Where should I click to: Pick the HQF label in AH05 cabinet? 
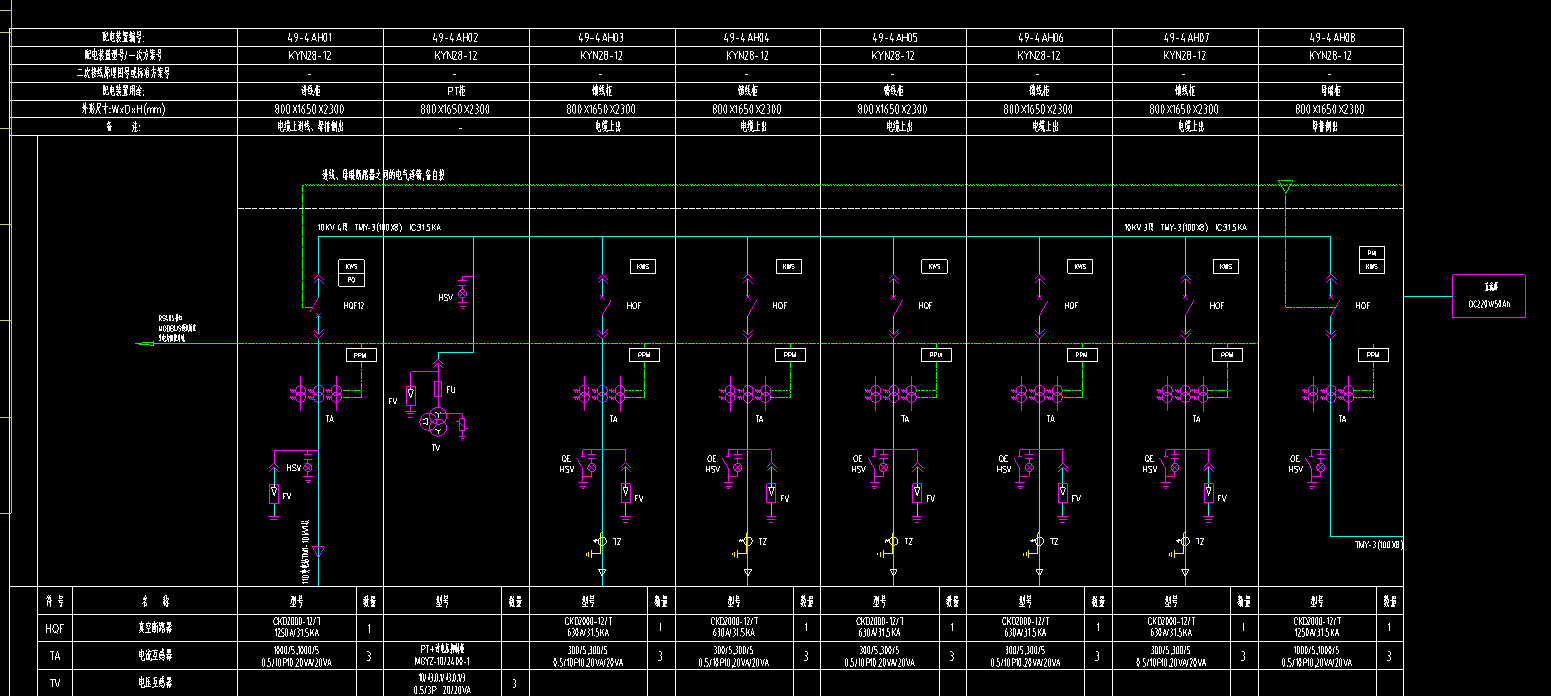click(x=925, y=306)
